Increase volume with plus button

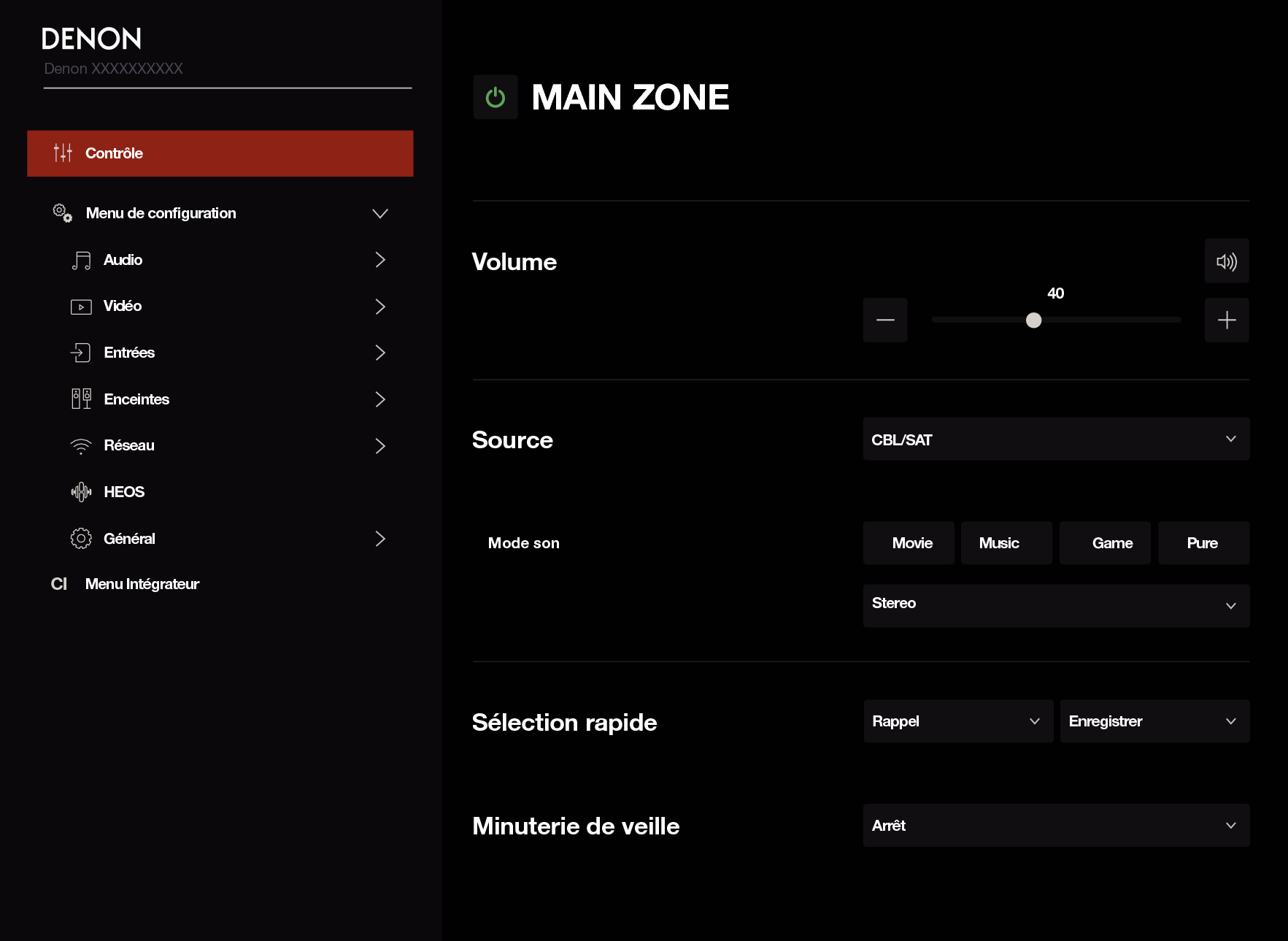tap(1226, 320)
